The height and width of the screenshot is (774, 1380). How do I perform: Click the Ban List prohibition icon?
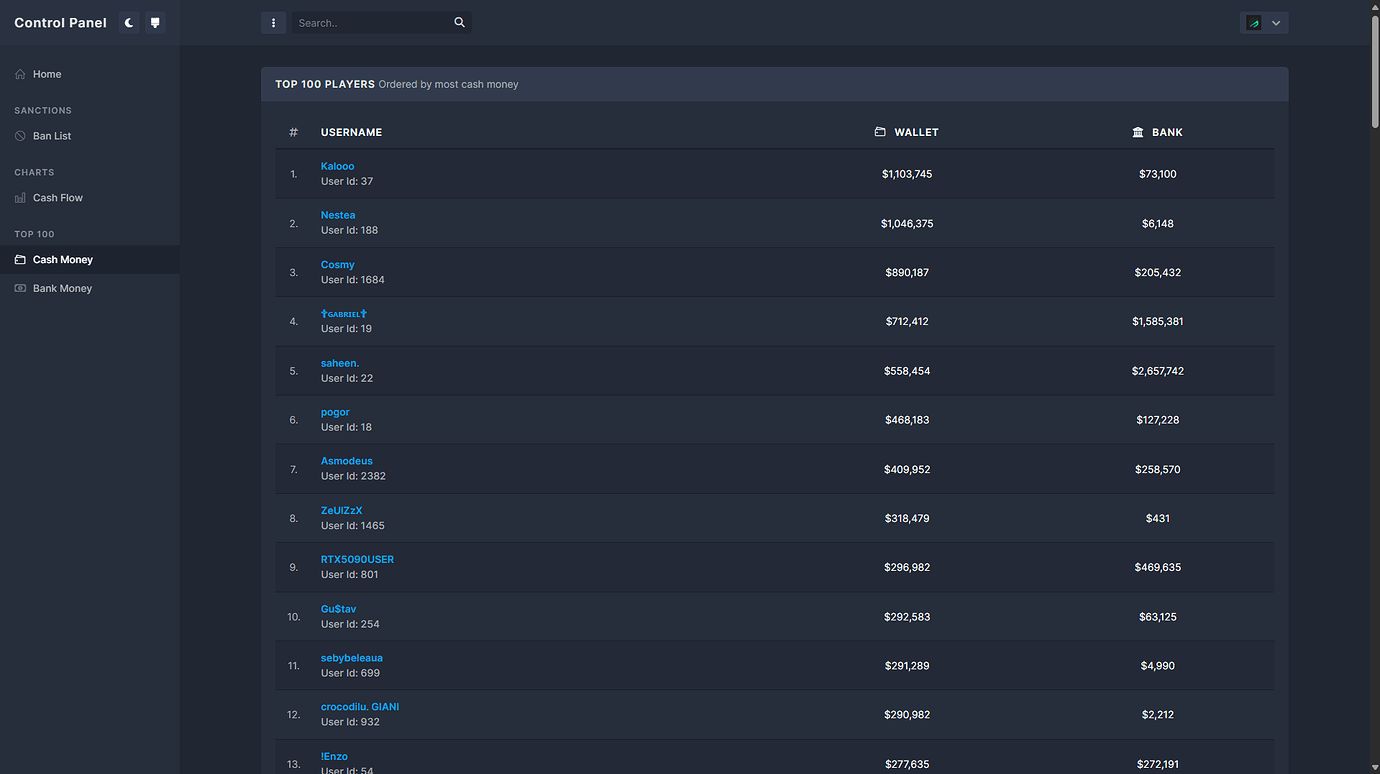(18, 135)
